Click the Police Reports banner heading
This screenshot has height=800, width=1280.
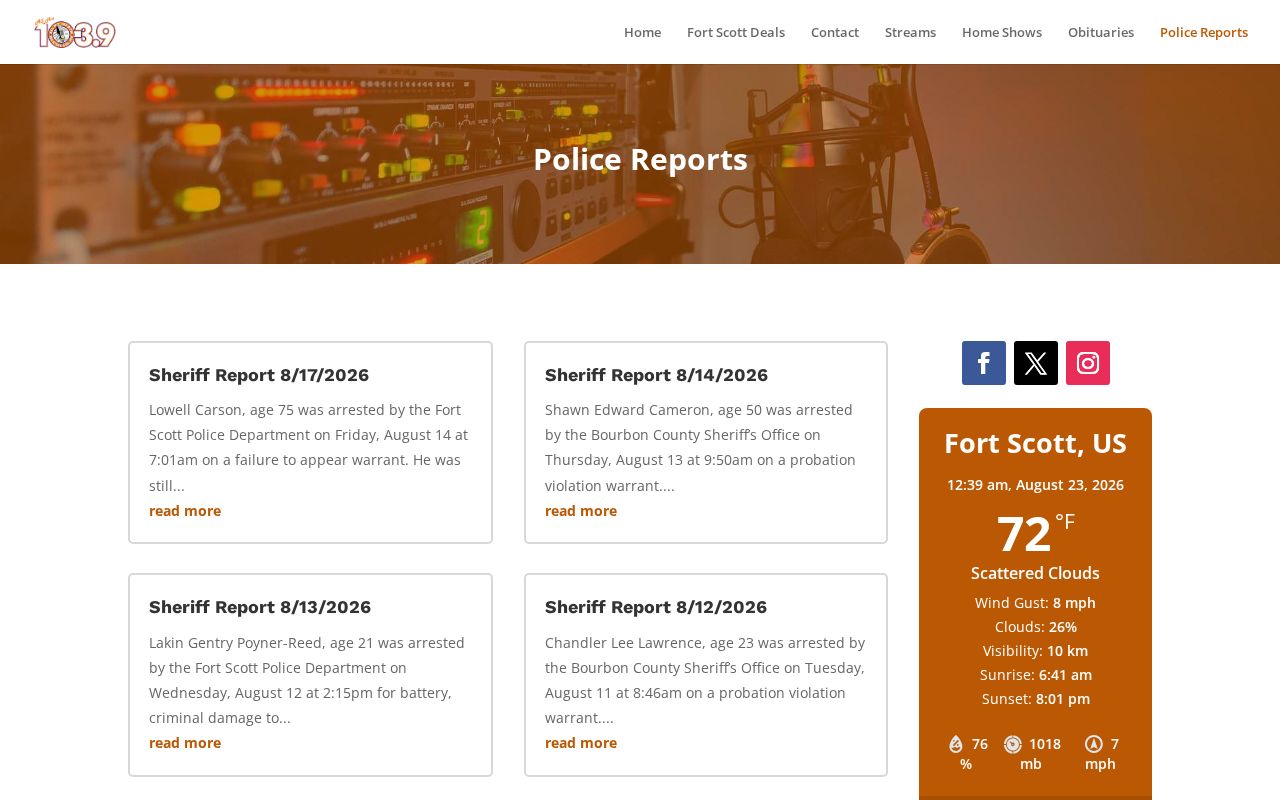(x=640, y=160)
